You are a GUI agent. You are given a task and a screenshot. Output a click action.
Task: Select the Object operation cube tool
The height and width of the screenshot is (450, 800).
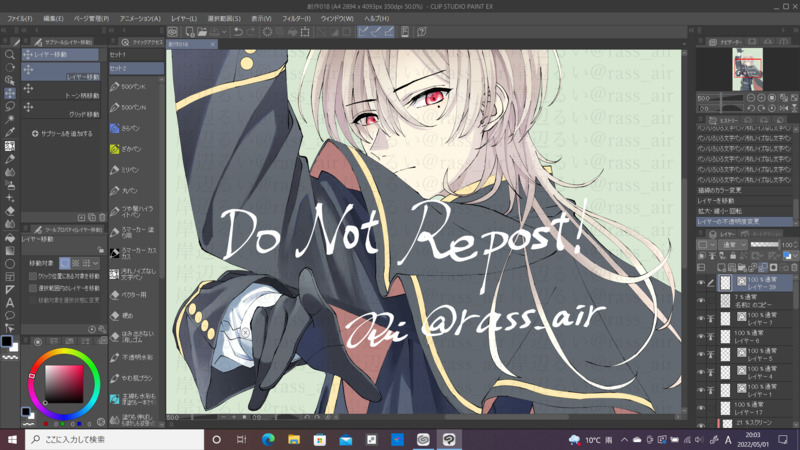(9, 80)
